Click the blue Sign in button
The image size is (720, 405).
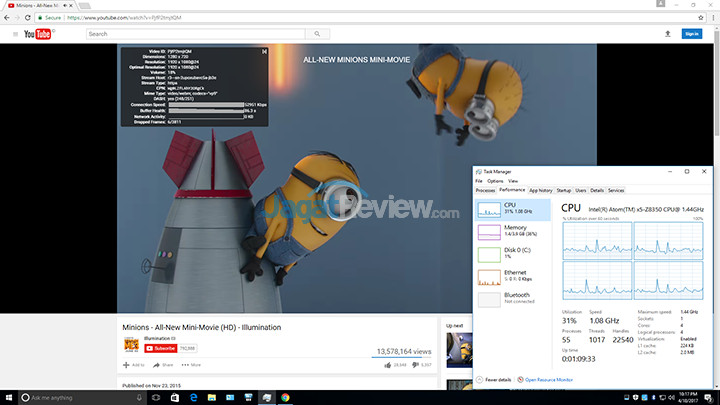[691, 34]
